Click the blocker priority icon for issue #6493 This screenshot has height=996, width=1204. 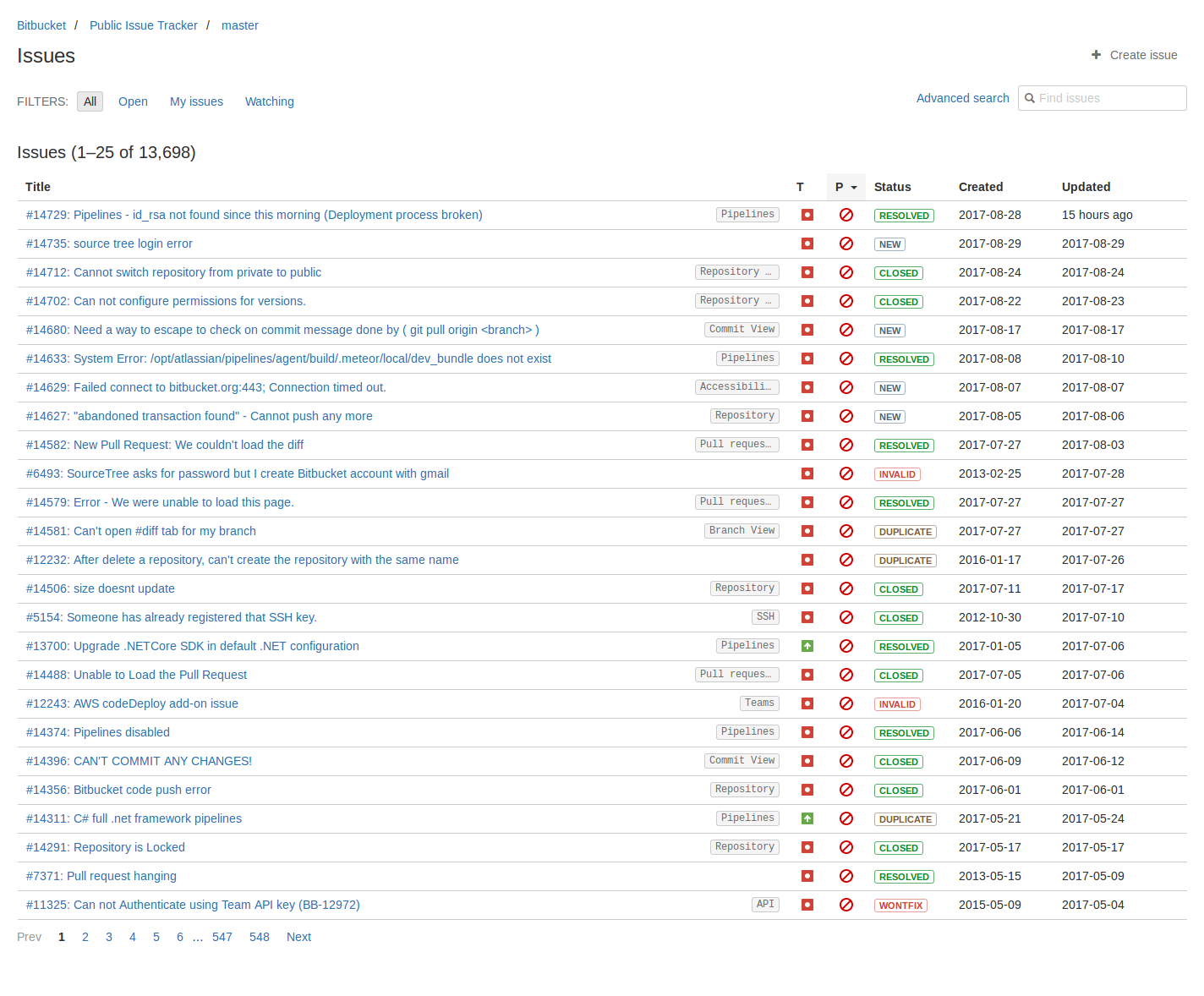coord(846,473)
